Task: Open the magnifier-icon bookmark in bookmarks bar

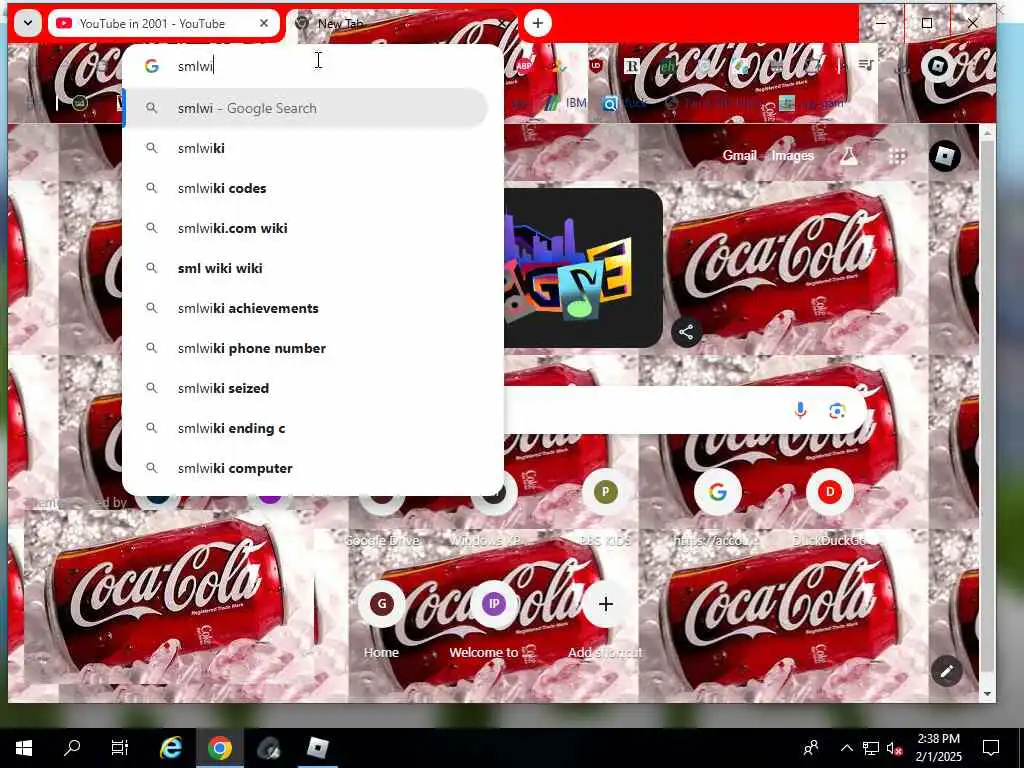Action: pos(610,103)
